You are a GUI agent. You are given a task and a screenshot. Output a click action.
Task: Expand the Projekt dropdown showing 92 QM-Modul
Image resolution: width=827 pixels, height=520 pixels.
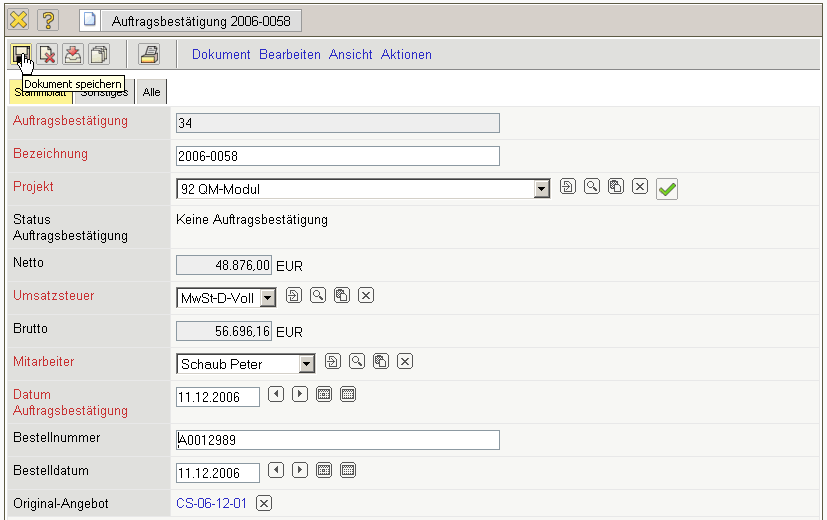point(542,189)
